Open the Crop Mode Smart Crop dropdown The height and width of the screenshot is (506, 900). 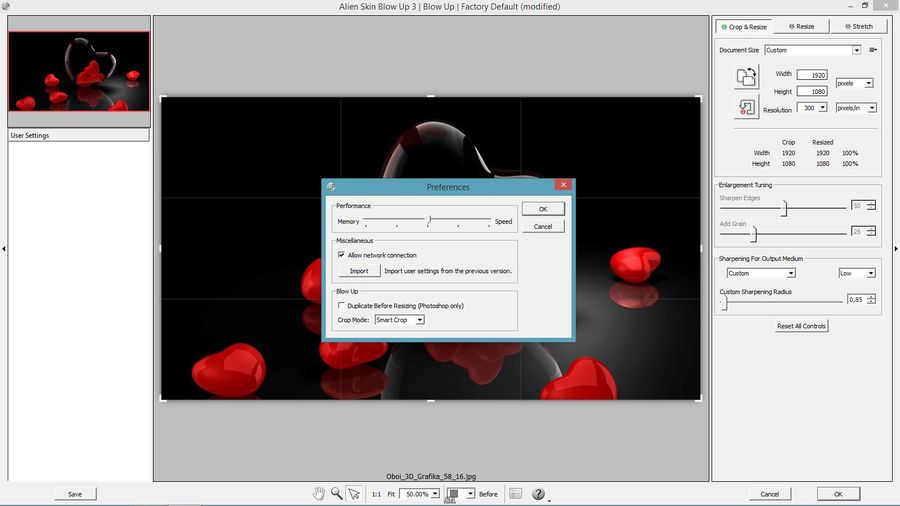pyautogui.click(x=399, y=320)
